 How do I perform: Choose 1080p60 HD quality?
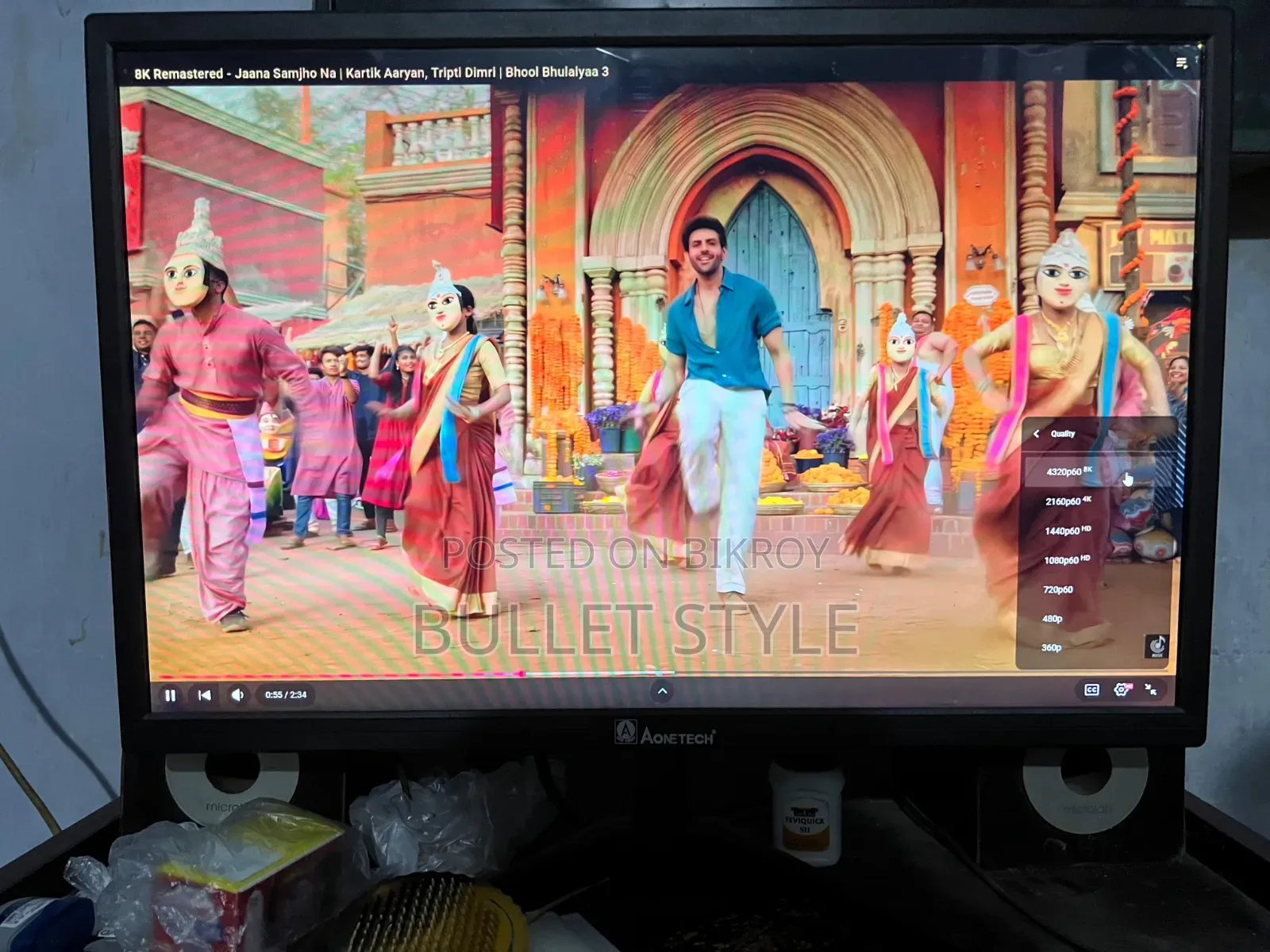(x=1095, y=559)
